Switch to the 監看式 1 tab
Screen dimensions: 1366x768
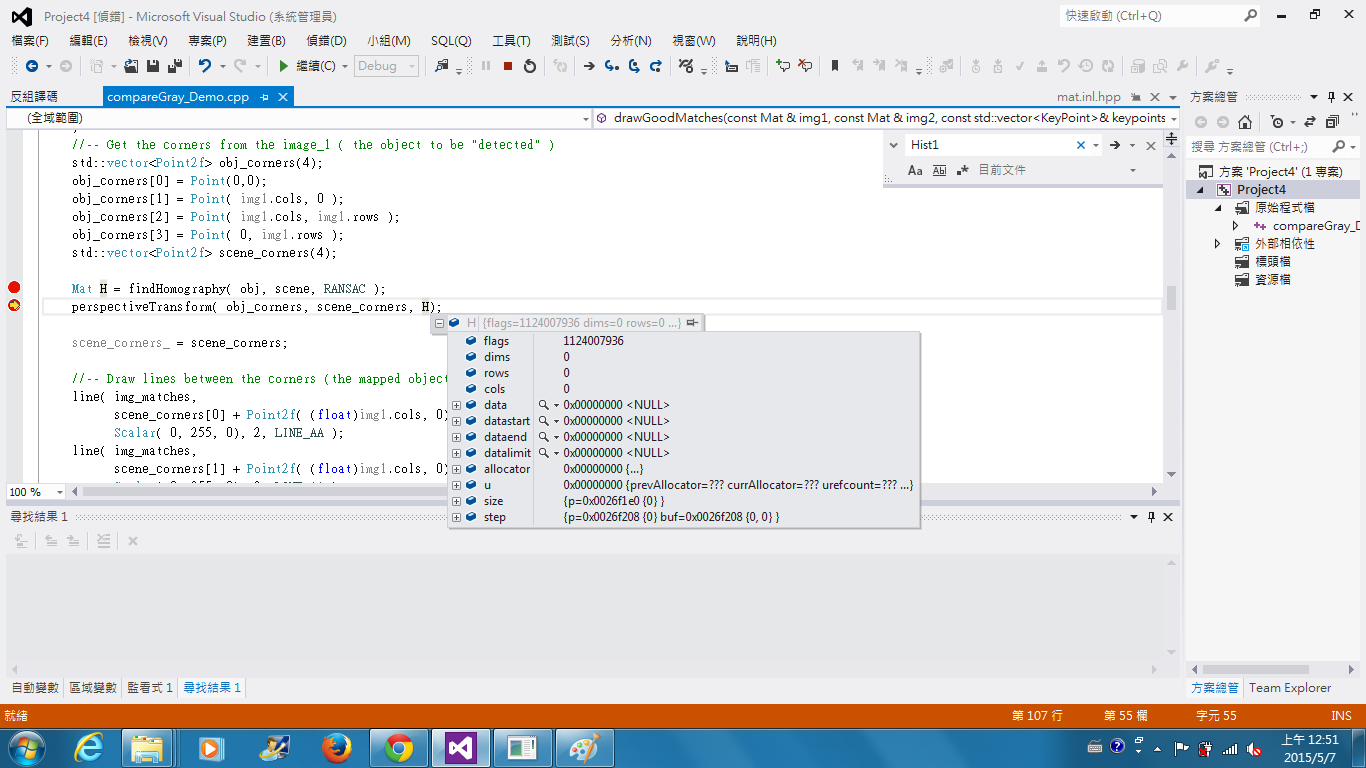[150, 688]
